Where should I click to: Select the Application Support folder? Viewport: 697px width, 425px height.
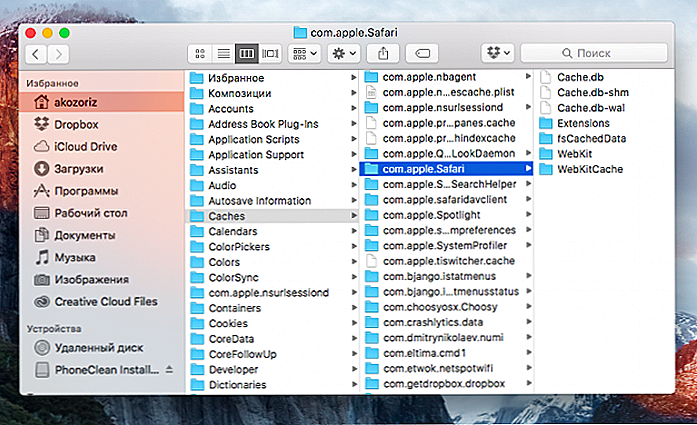(257, 155)
